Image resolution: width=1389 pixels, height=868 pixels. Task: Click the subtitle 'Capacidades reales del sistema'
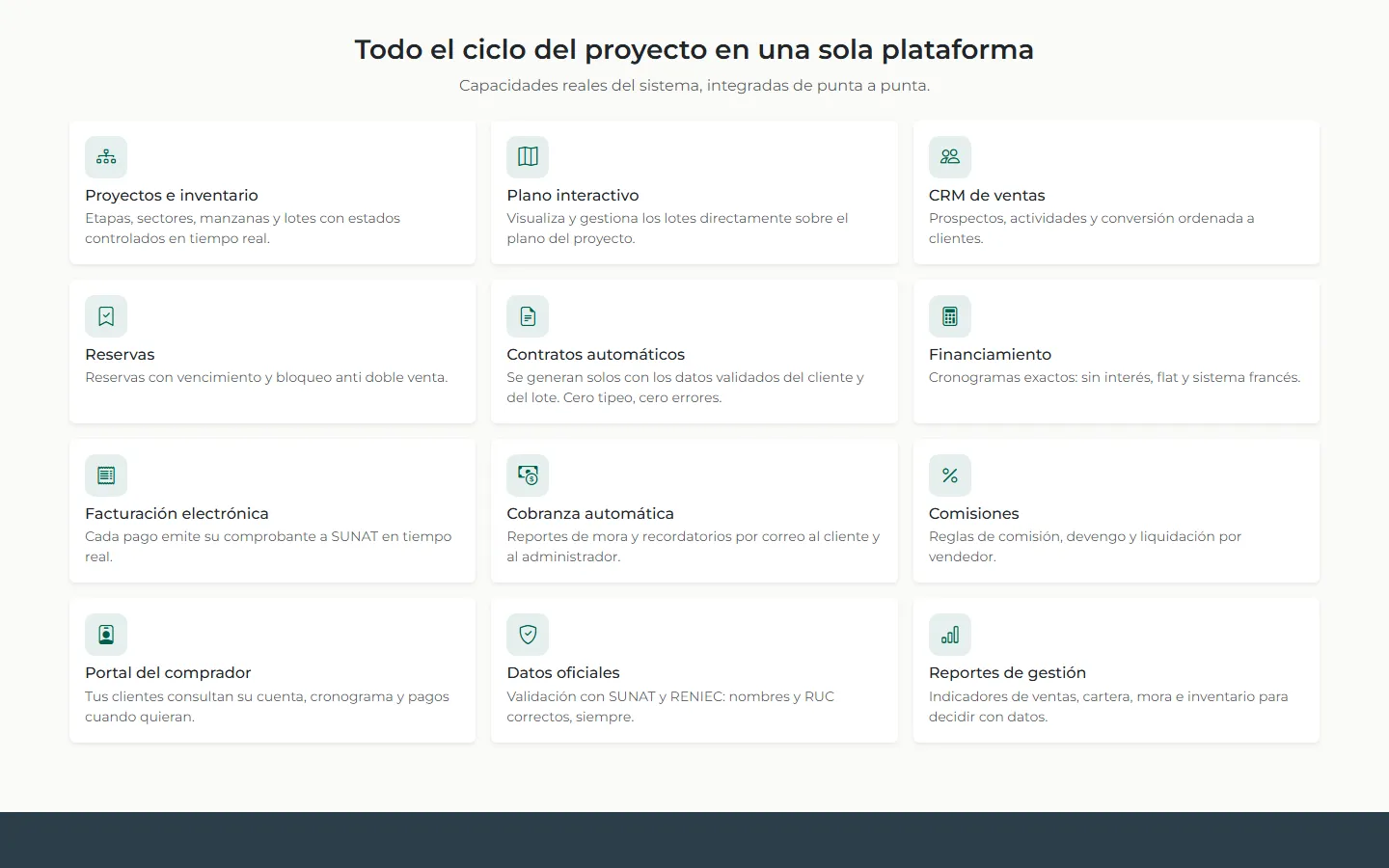pyautogui.click(x=694, y=85)
